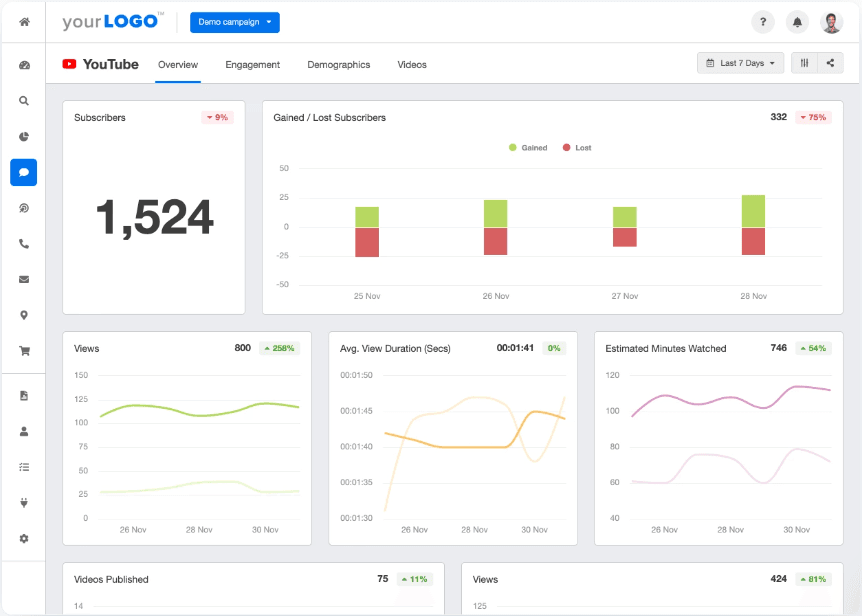Switch to the Demographics tab
The height and width of the screenshot is (616, 862).
(x=339, y=64)
